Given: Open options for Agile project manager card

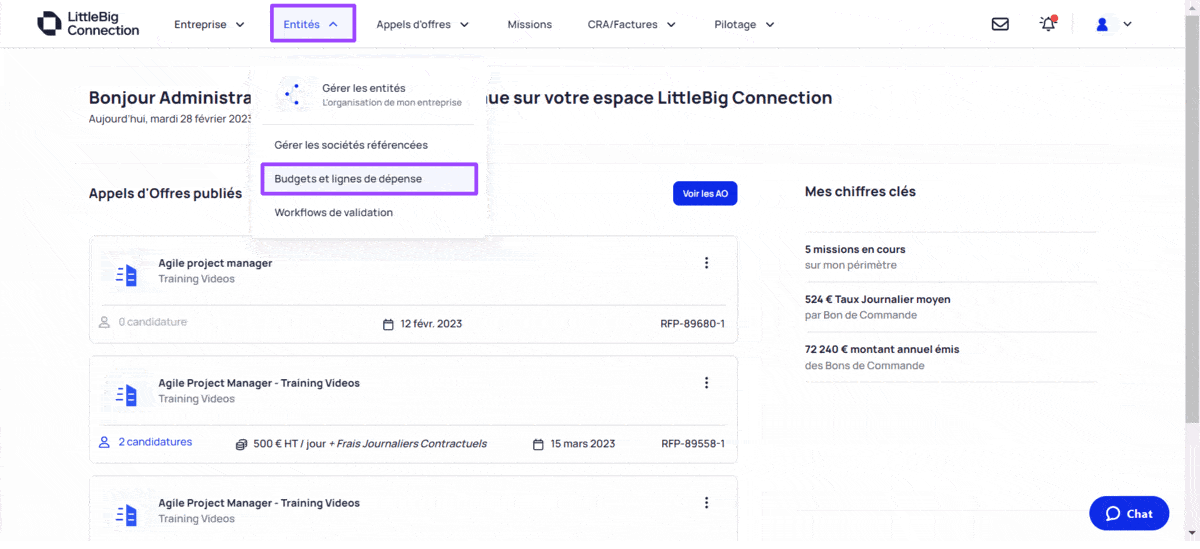Looking at the screenshot, I should pyautogui.click(x=706, y=263).
